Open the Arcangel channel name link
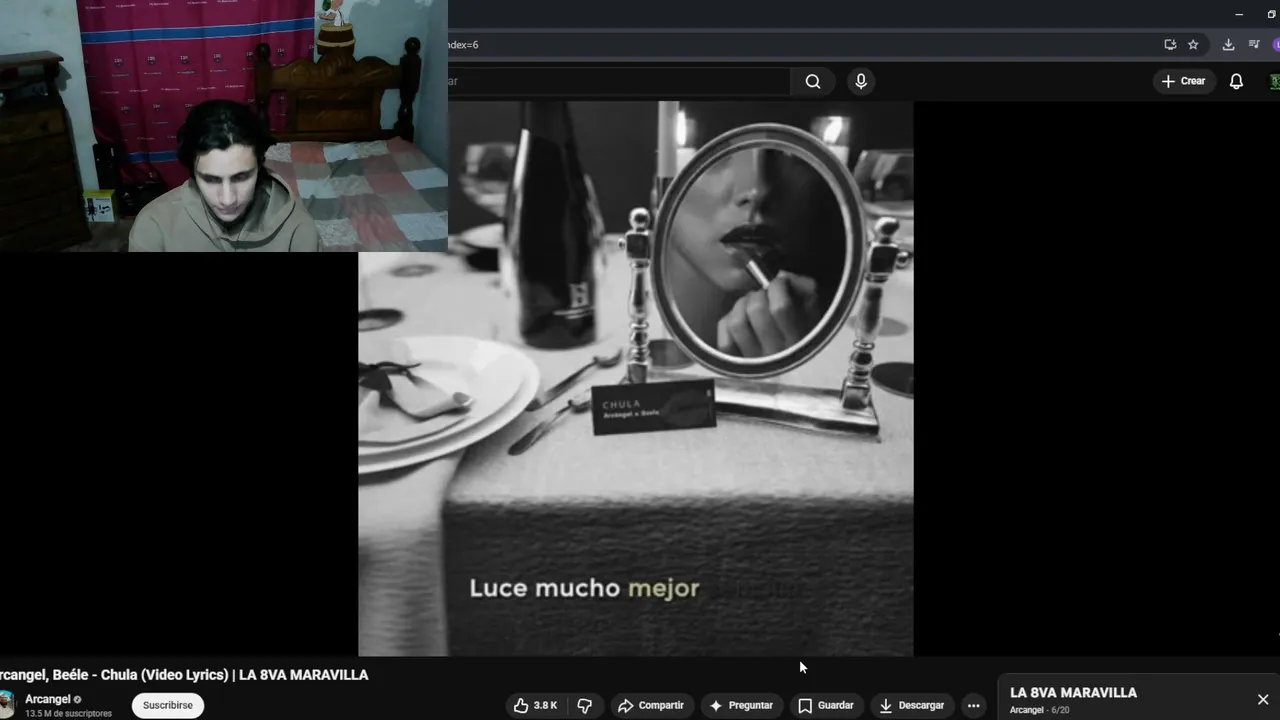1280x720 pixels. 48,699
